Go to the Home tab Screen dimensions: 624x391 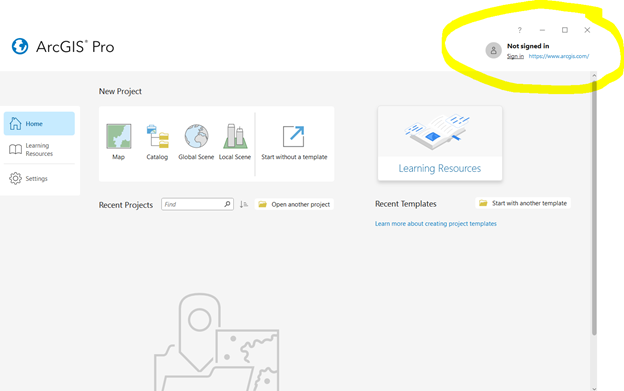coord(39,124)
